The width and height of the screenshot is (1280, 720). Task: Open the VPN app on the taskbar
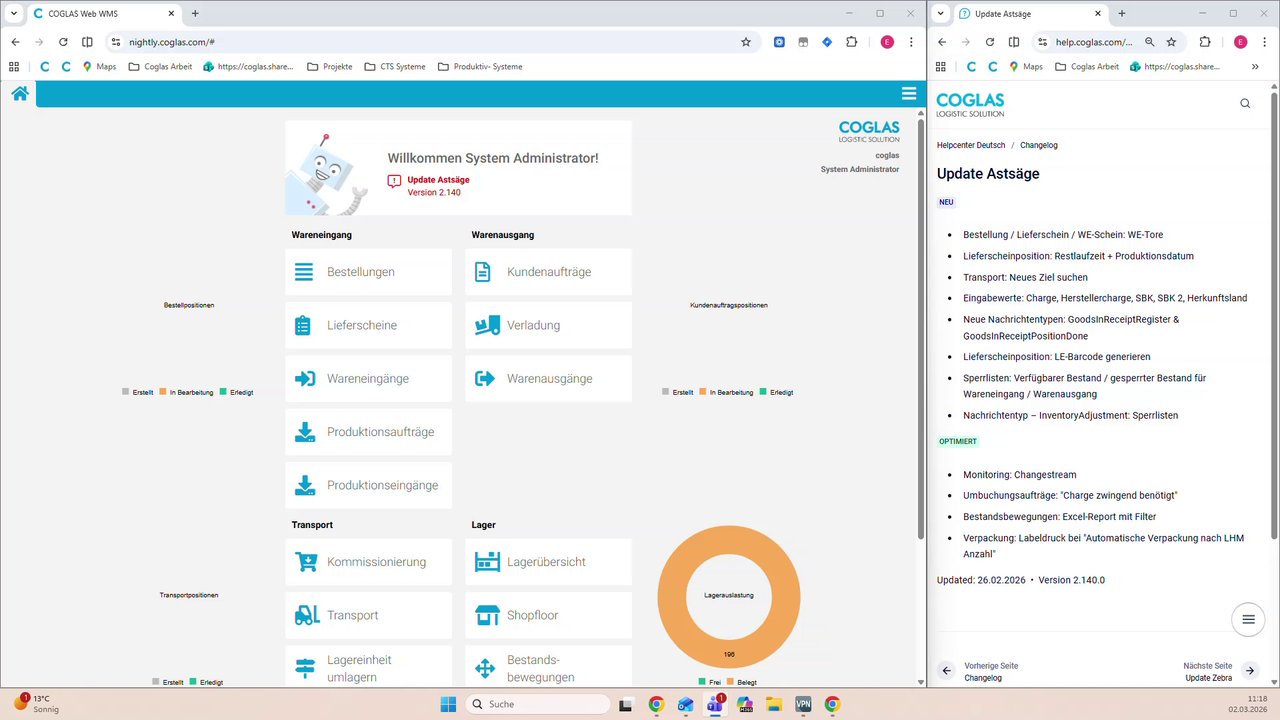click(803, 704)
